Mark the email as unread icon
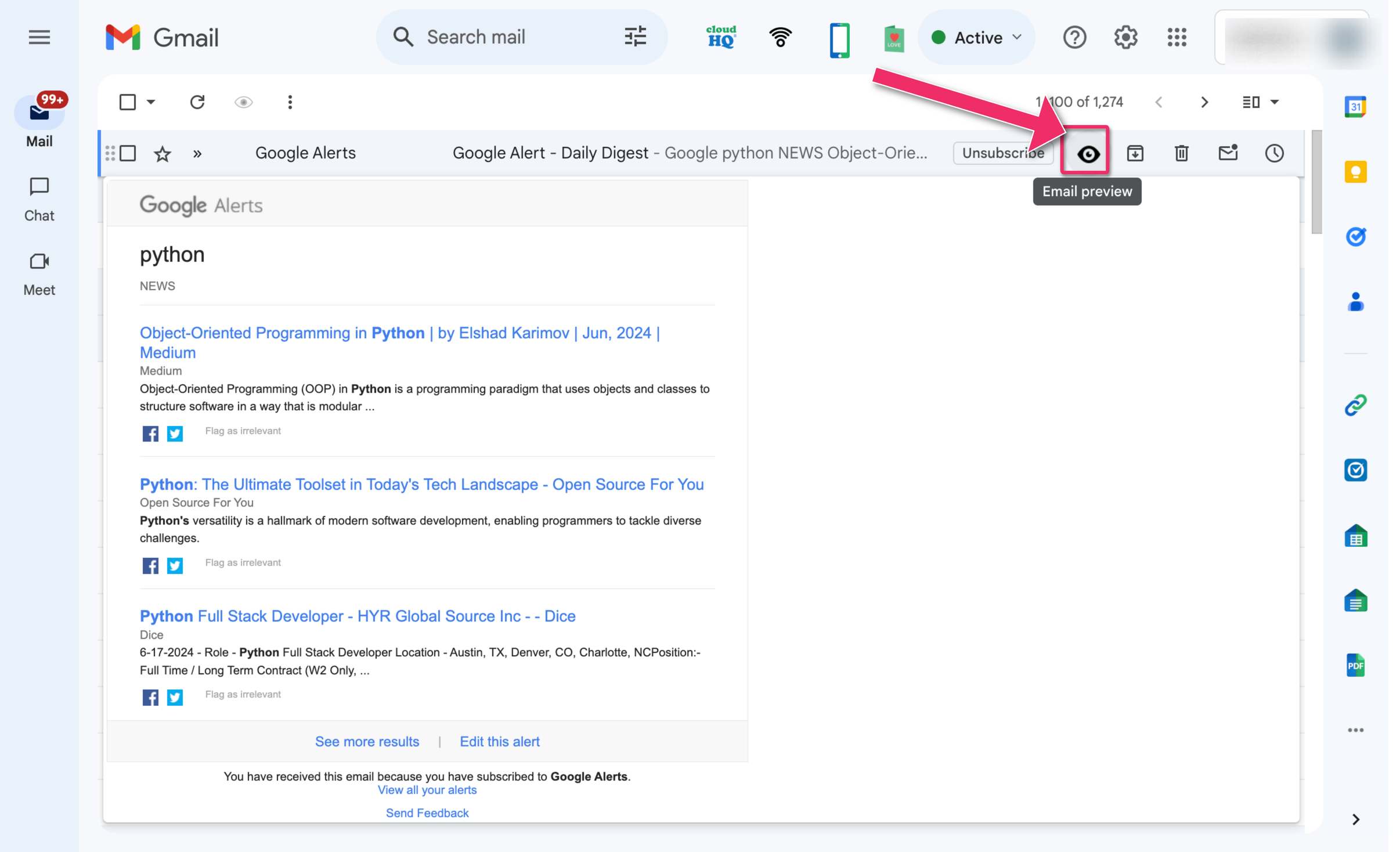This screenshot has height=852, width=1400. (x=1228, y=154)
